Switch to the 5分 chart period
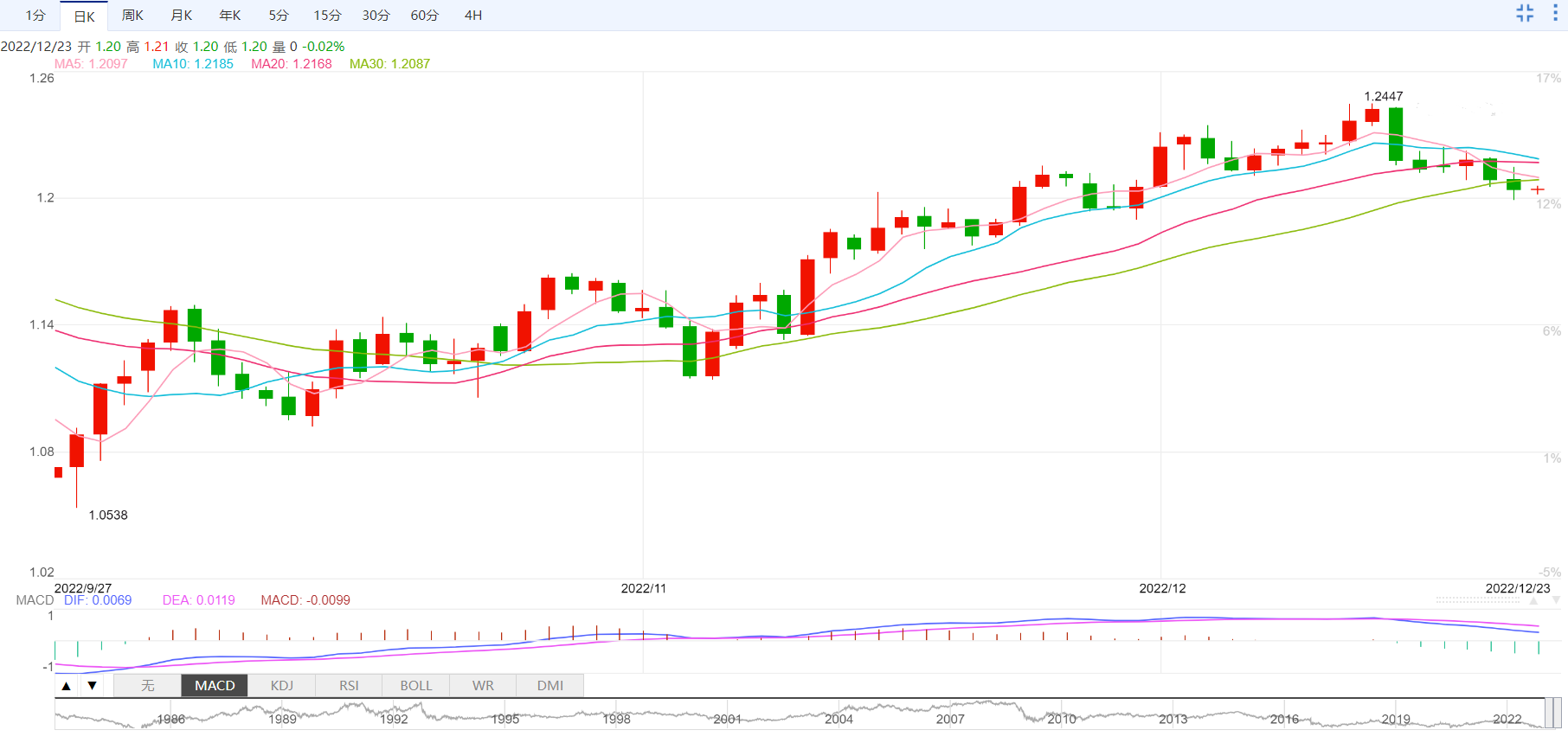Image resolution: width=1568 pixels, height=743 pixels. point(279,16)
